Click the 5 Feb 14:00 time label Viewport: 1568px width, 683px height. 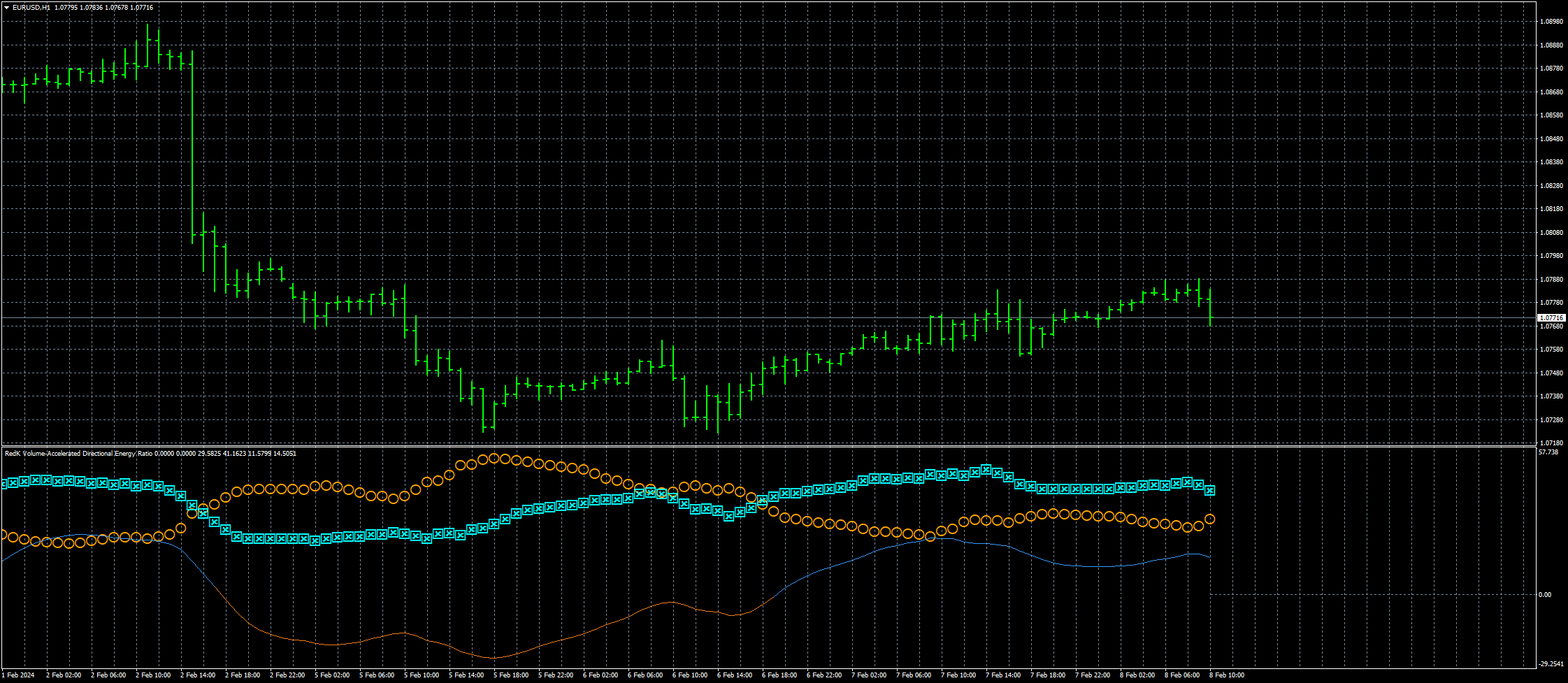[466, 675]
